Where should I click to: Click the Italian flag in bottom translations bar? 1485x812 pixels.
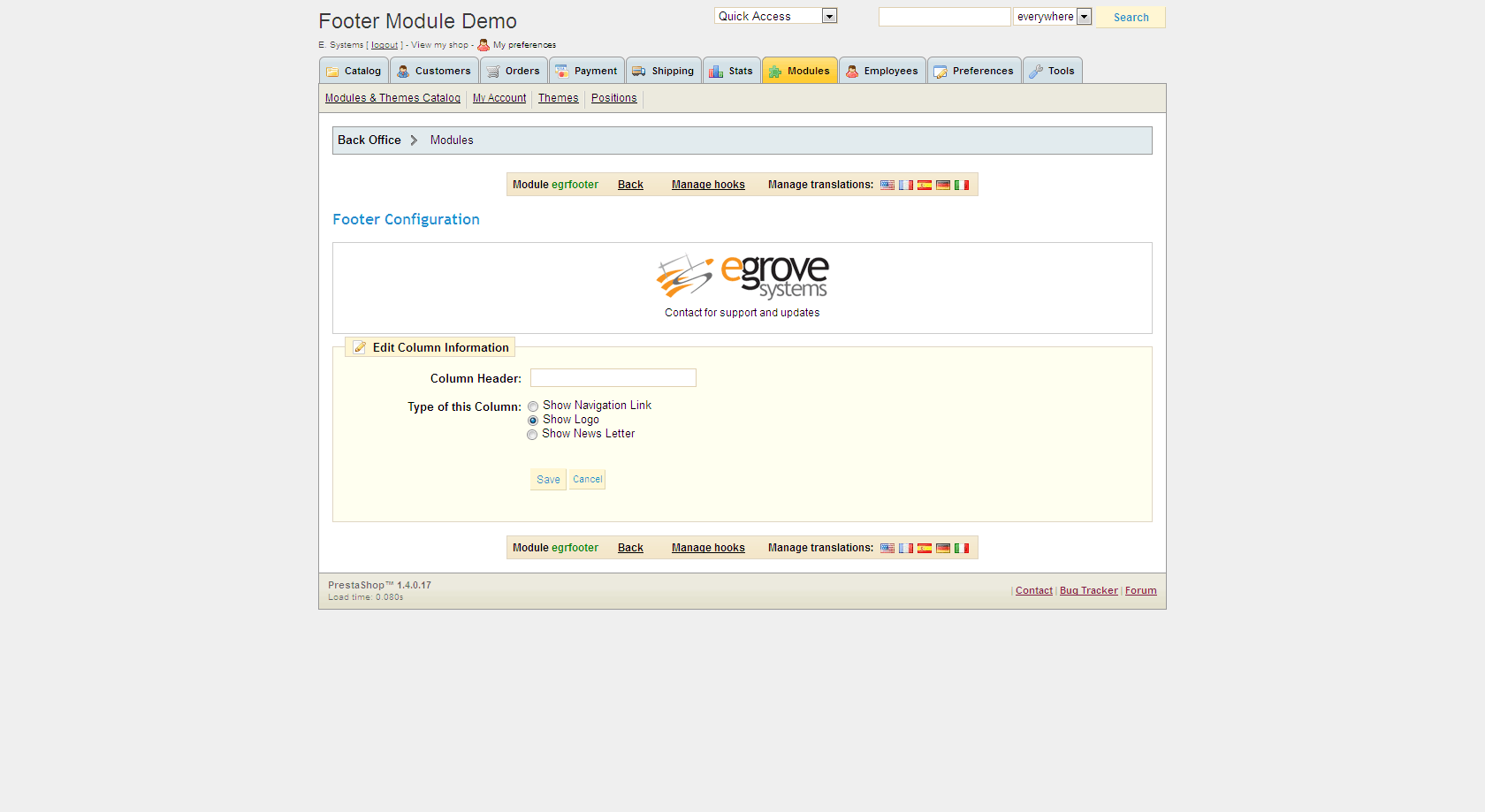[x=961, y=548]
